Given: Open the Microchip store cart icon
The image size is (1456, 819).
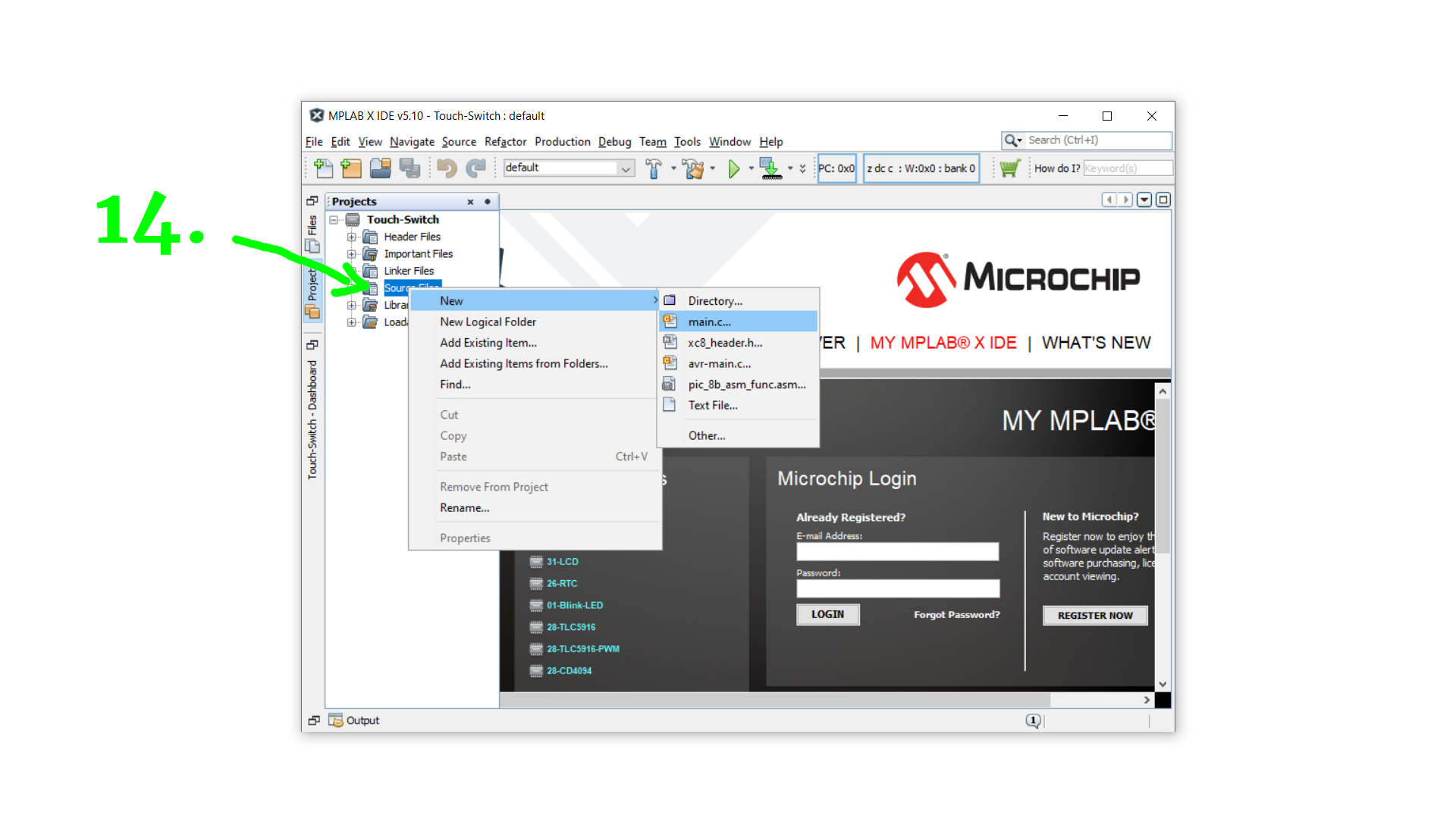Looking at the screenshot, I should (x=1009, y=168).
